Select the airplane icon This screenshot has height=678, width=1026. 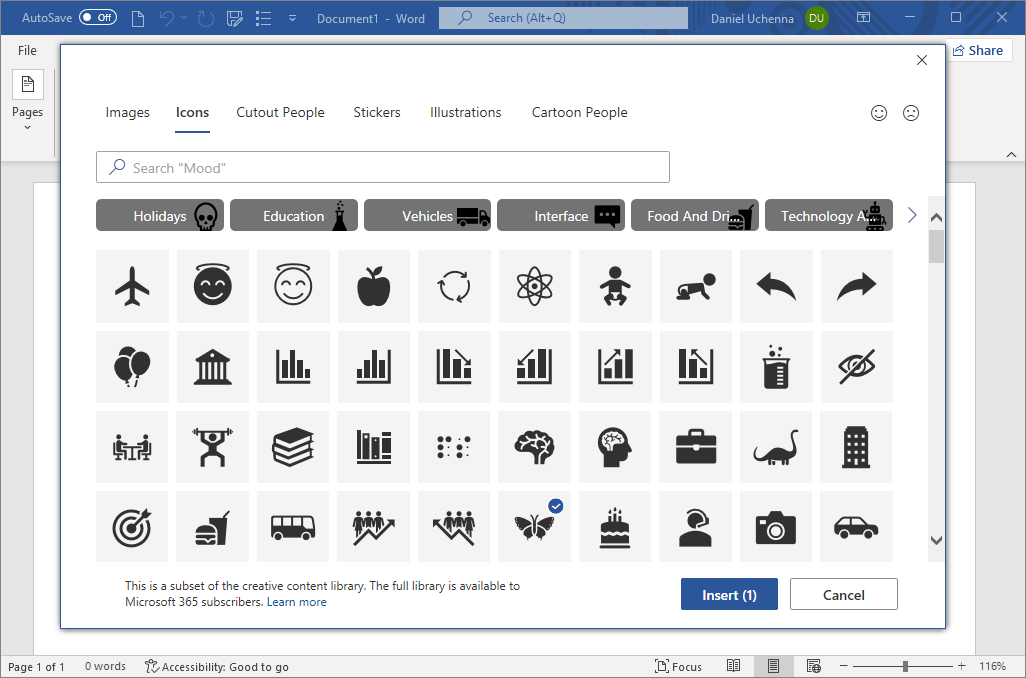132,286
